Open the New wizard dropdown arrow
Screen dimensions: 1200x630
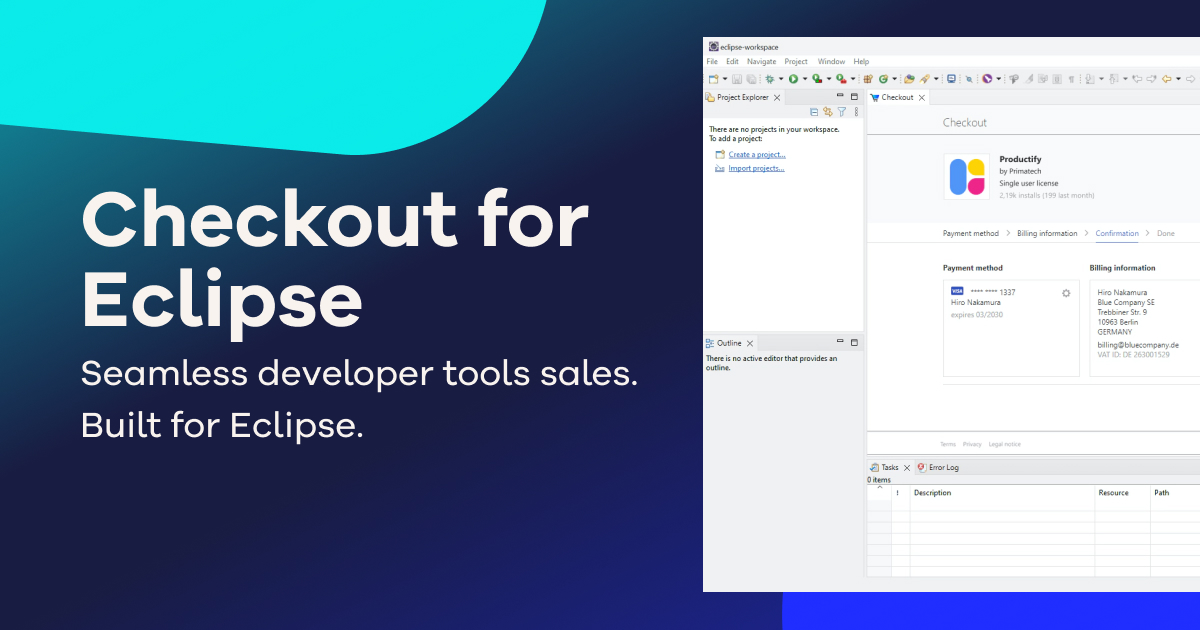[x=724, y=78]
